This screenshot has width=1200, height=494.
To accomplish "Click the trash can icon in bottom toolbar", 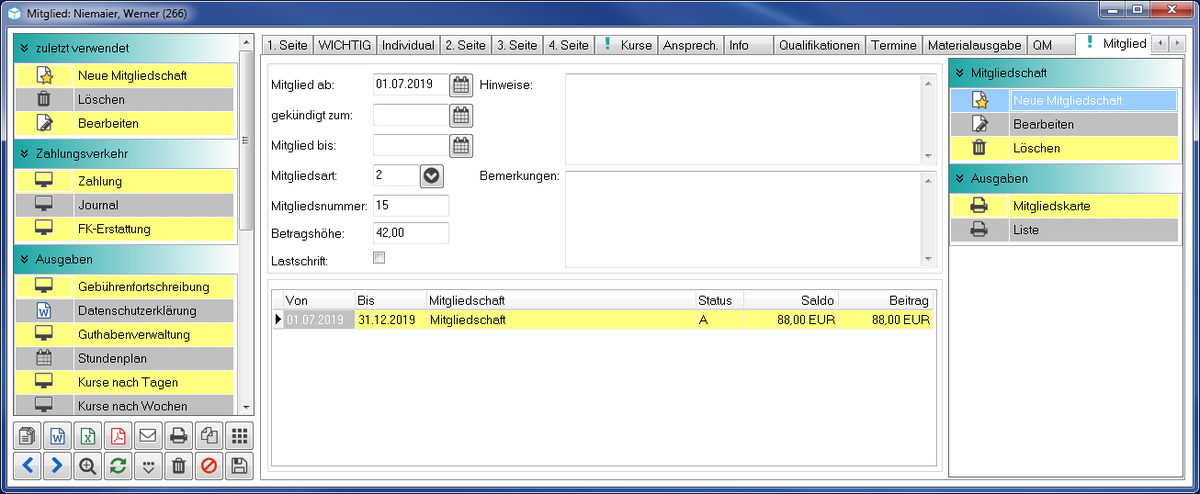I will pos(178,465).
